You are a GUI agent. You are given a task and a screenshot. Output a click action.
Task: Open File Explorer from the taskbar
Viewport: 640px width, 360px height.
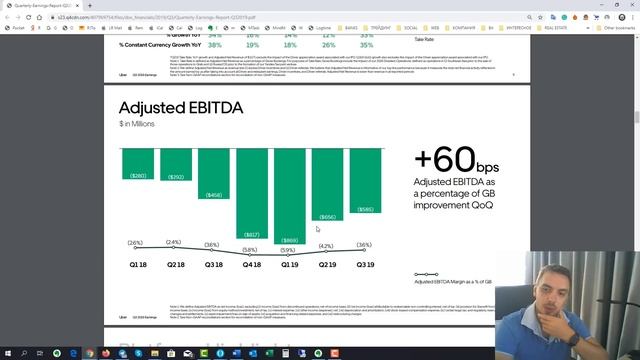(x=155, y=353)
